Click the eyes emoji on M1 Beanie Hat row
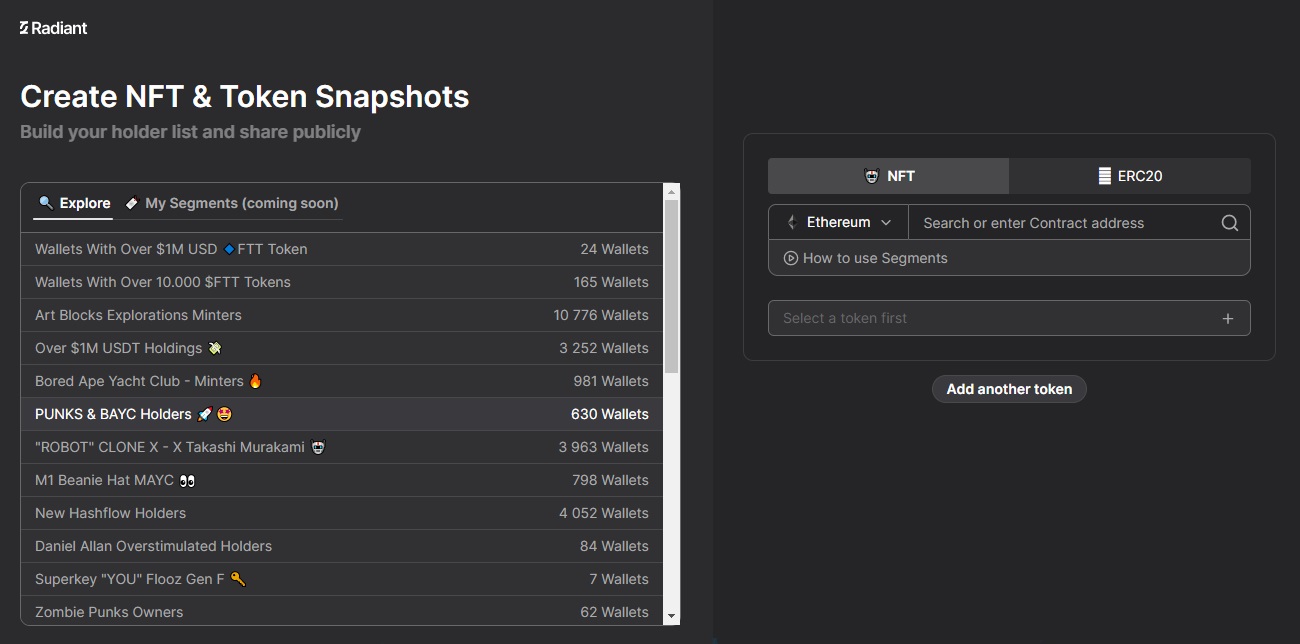The width and height of the screenshot is (1300, 644). [187, 480]
